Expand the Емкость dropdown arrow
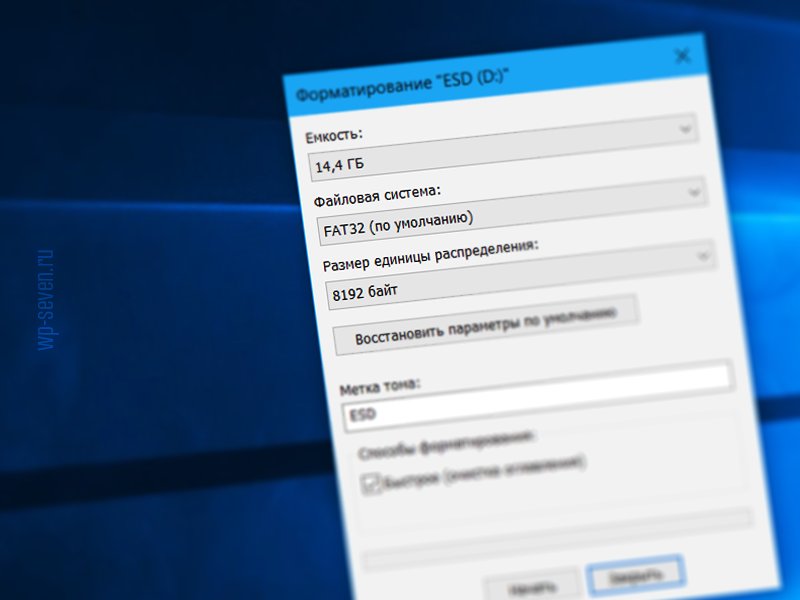The width and height of the screenshot is (800, 600). pos(686,129)
